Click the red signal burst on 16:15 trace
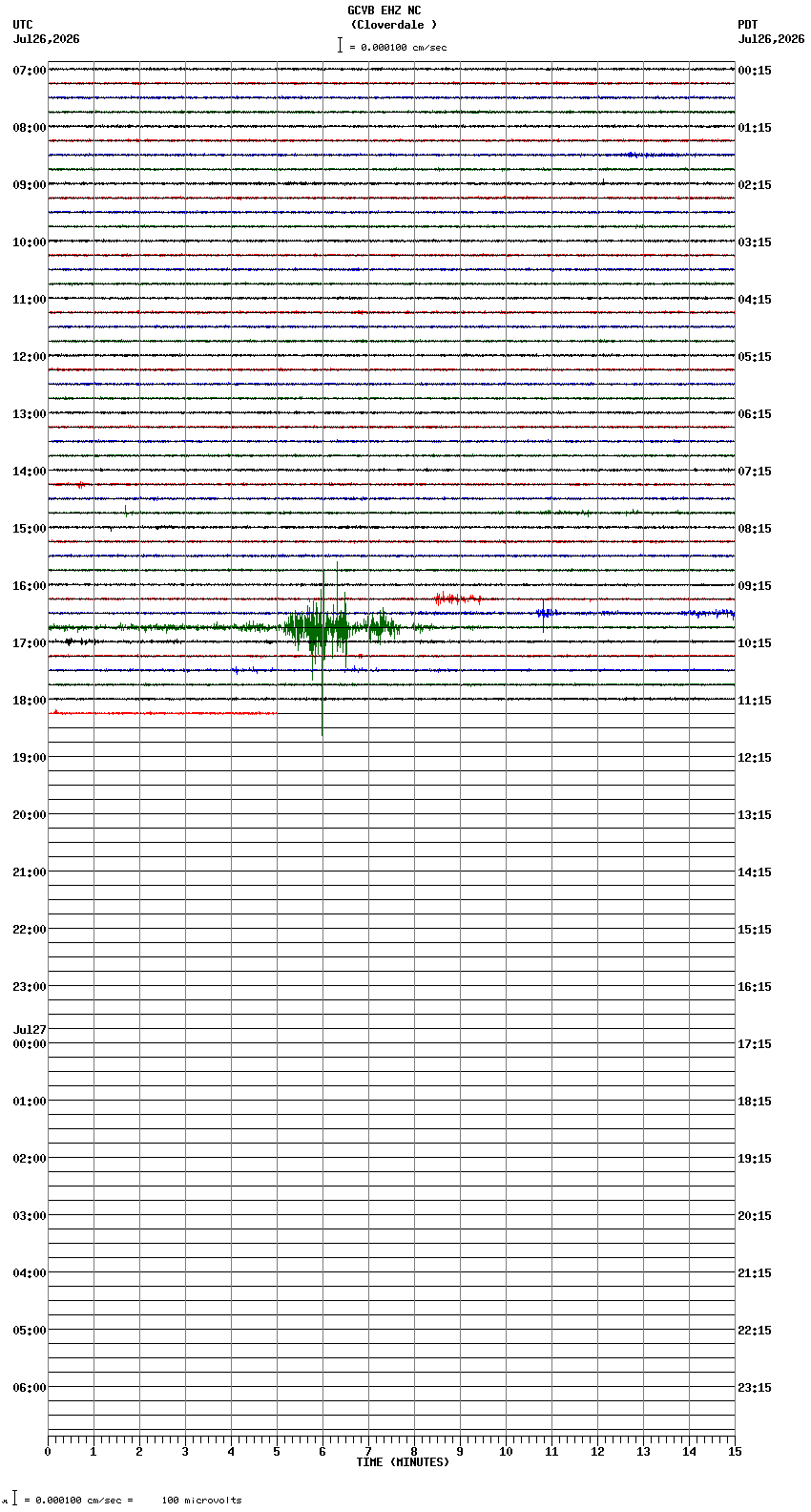 coord(457,598)
